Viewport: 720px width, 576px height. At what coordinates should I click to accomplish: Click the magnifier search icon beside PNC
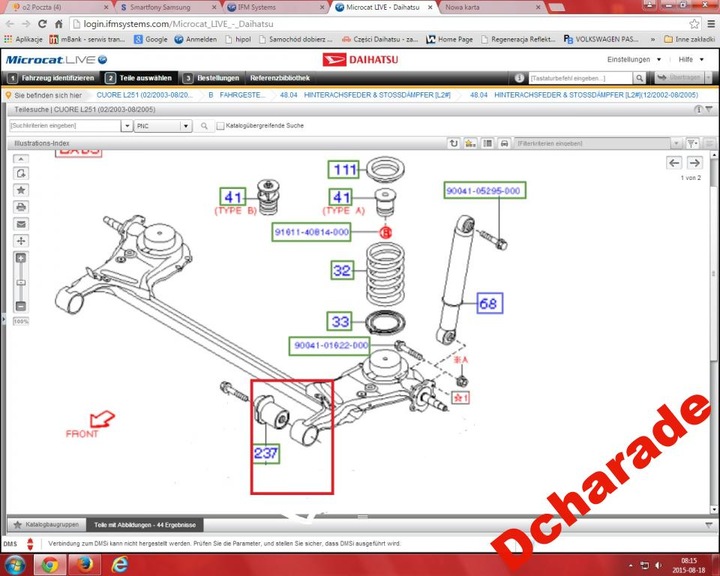tap(203, 126)
